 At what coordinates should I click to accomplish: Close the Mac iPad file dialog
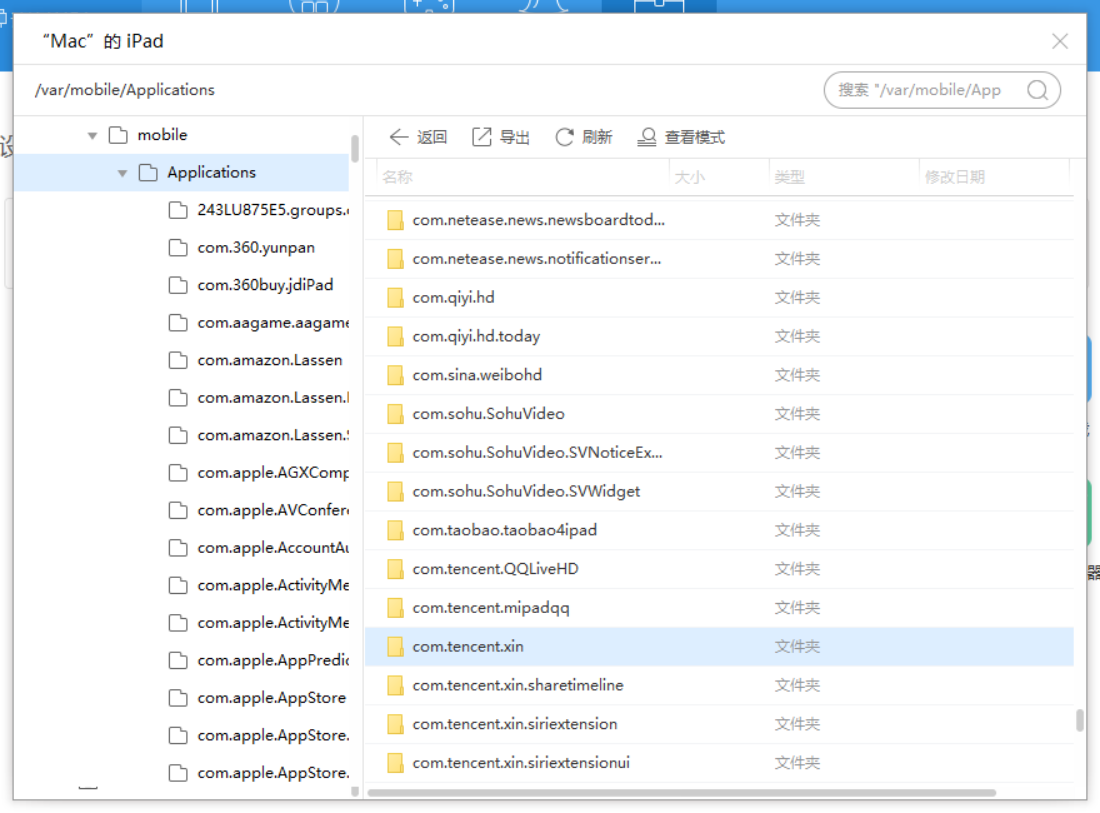(1059, 41)
